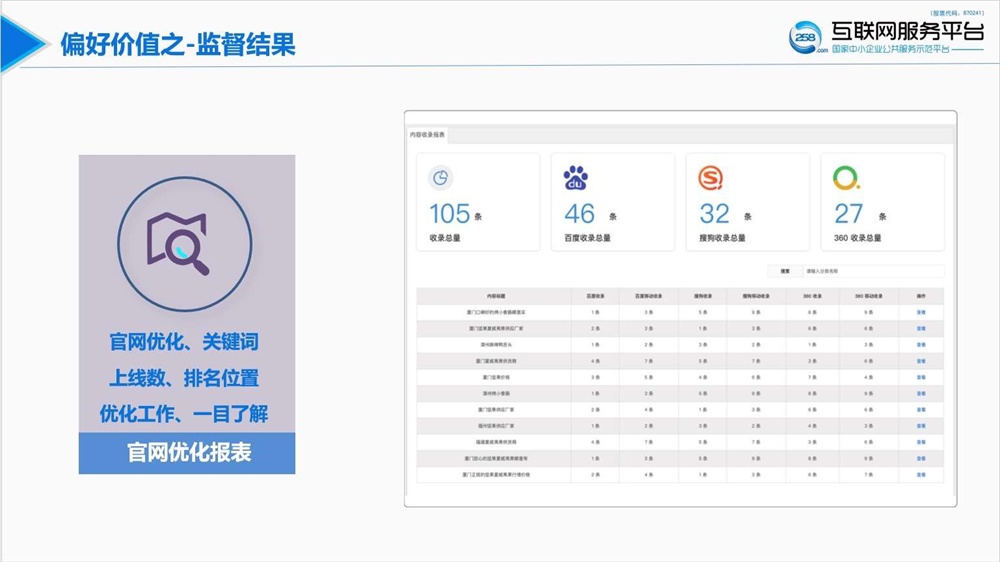Open the 内容收录报表 tab
This screenshot has width=1000, height=562.
[x=427, y=134]
